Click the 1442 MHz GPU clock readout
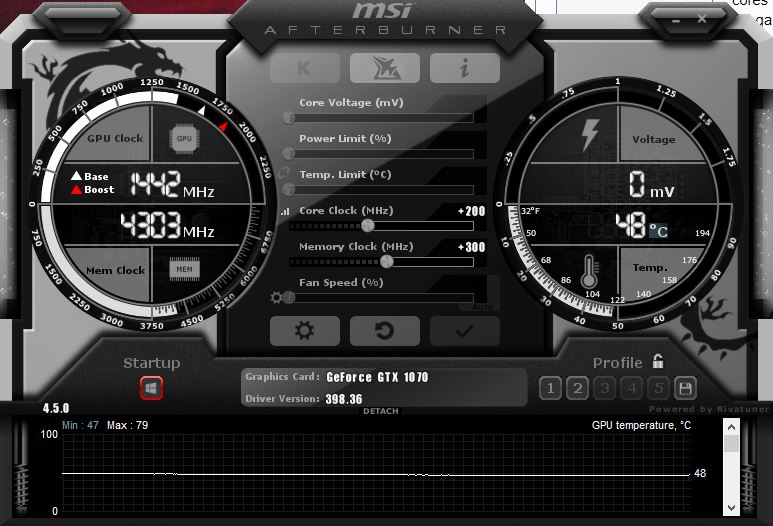Viewport: 773px width, 526px height. tap(172, 184)
